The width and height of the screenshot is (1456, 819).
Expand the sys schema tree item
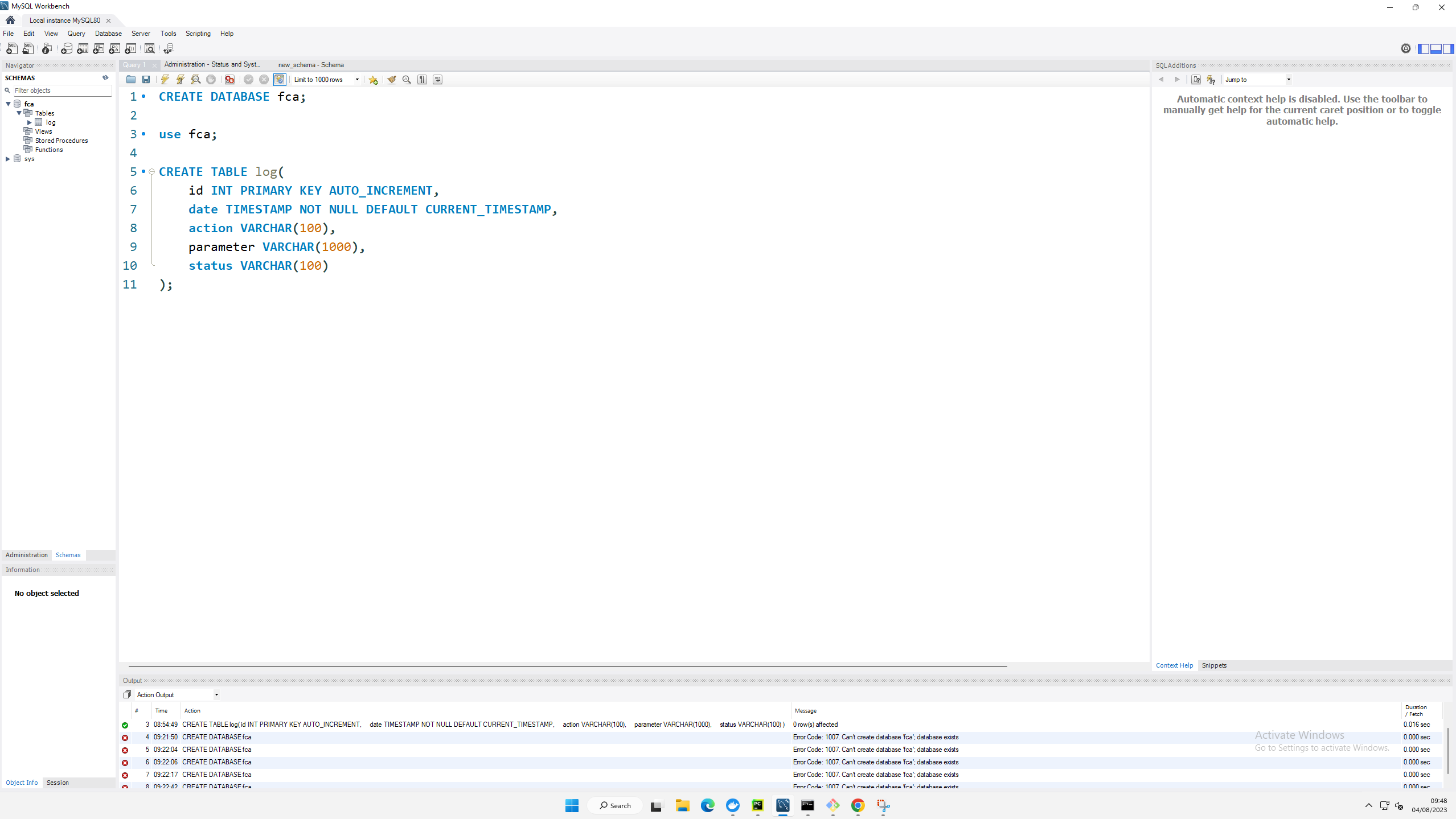click(x=7, y=159)
